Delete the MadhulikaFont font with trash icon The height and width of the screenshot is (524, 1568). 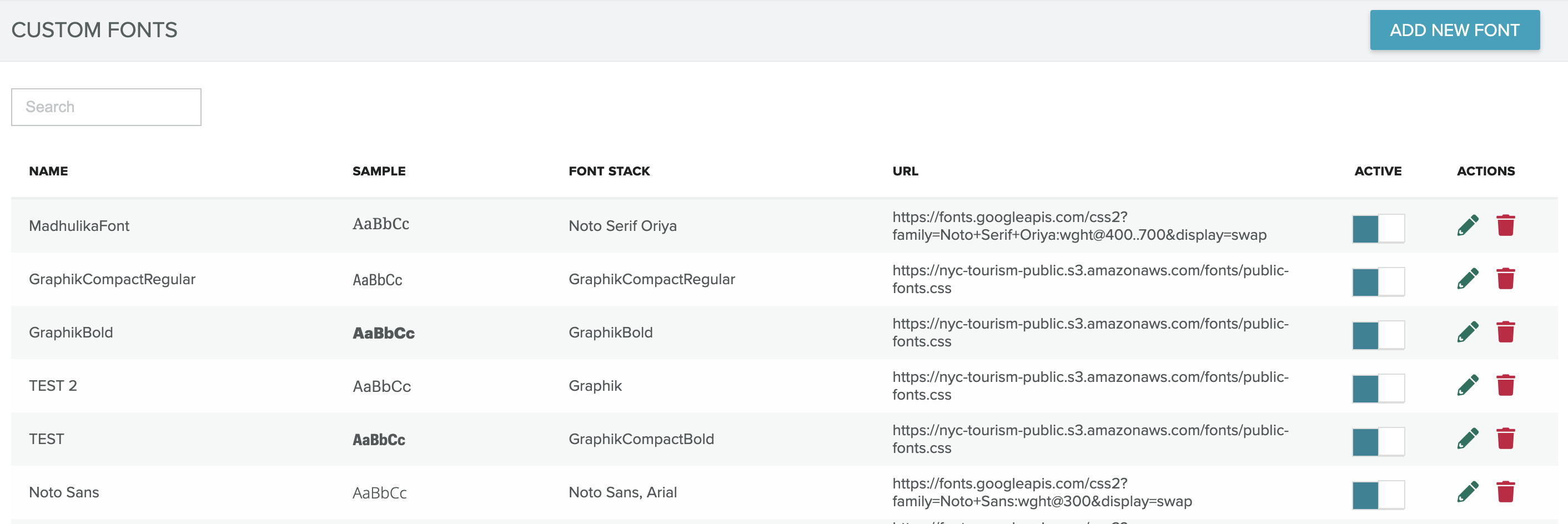(1505, 226)
